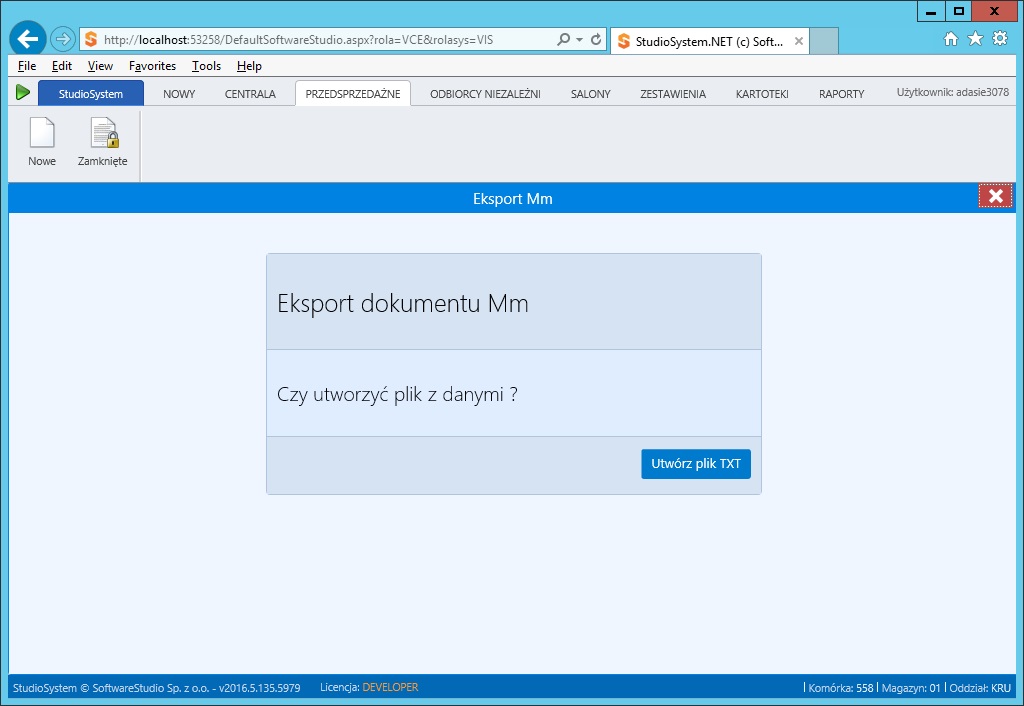Switch to the CENTRALA tab

pos(250,93)
